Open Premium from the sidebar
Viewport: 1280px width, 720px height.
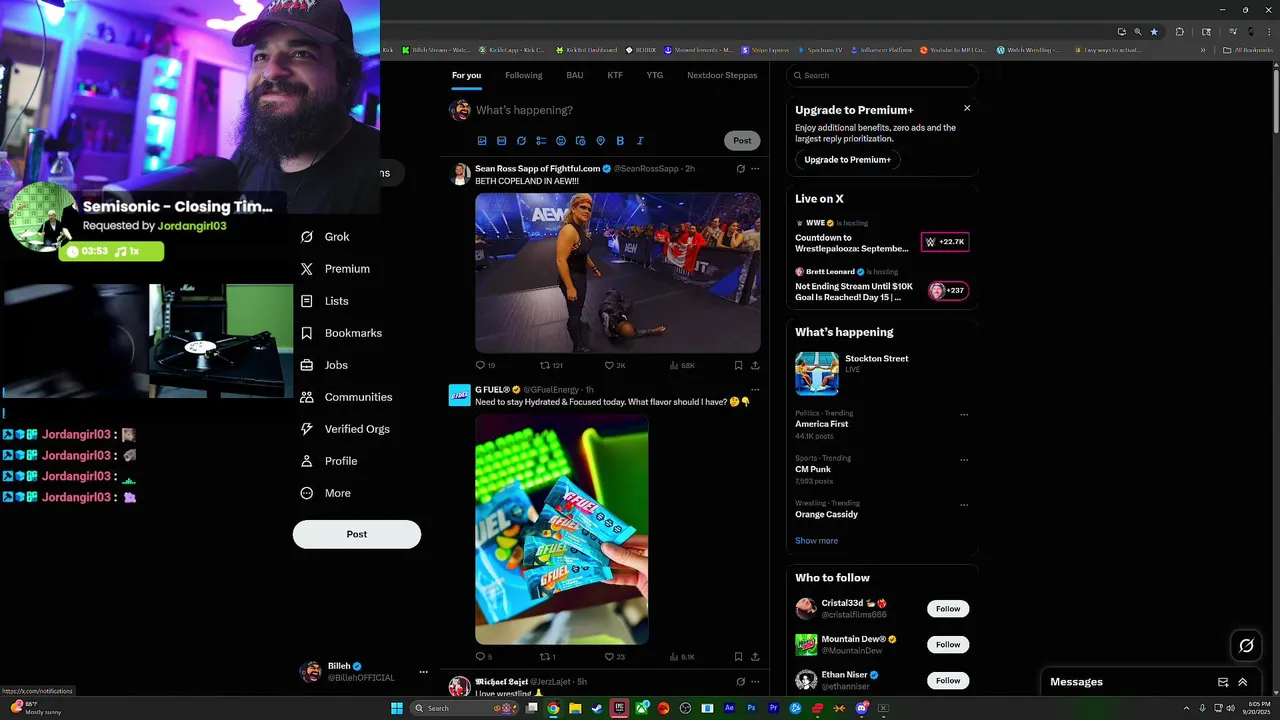point(335,269)
